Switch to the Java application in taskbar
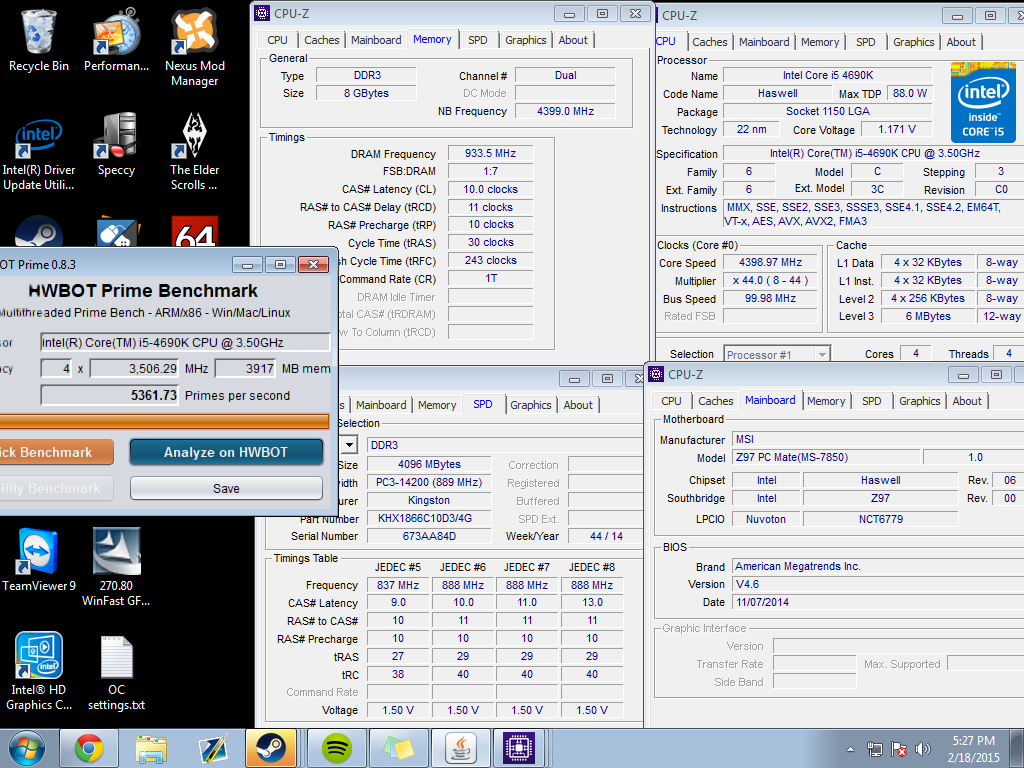 point(461,748)
